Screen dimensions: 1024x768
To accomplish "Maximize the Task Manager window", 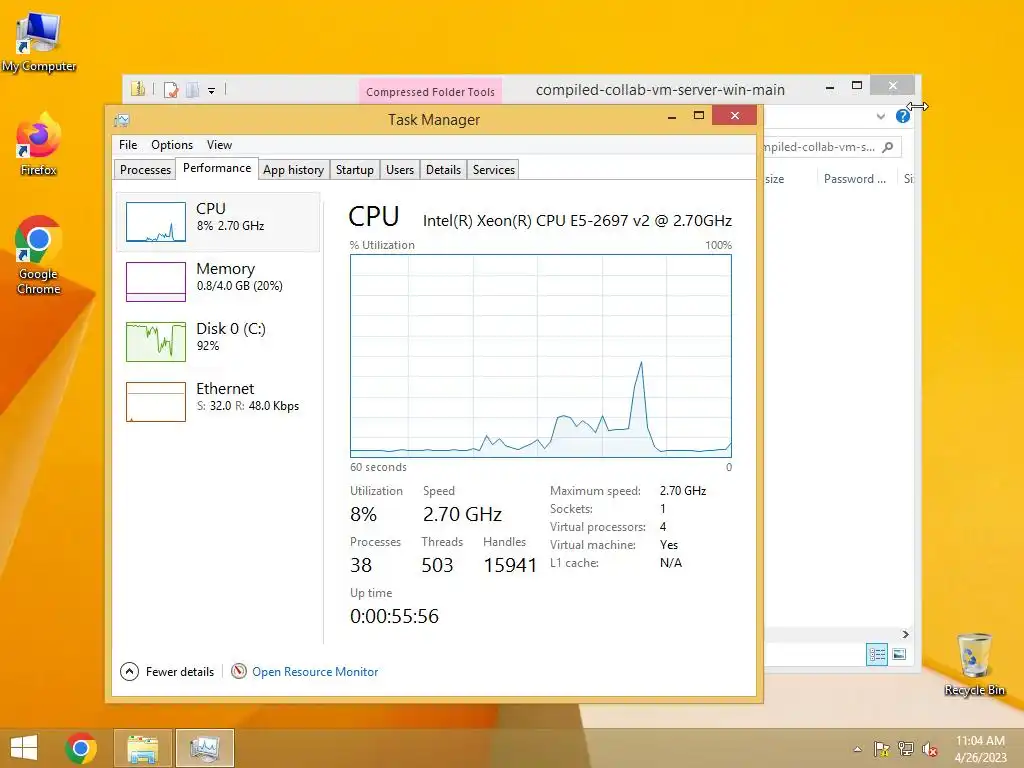I will 699,116.
